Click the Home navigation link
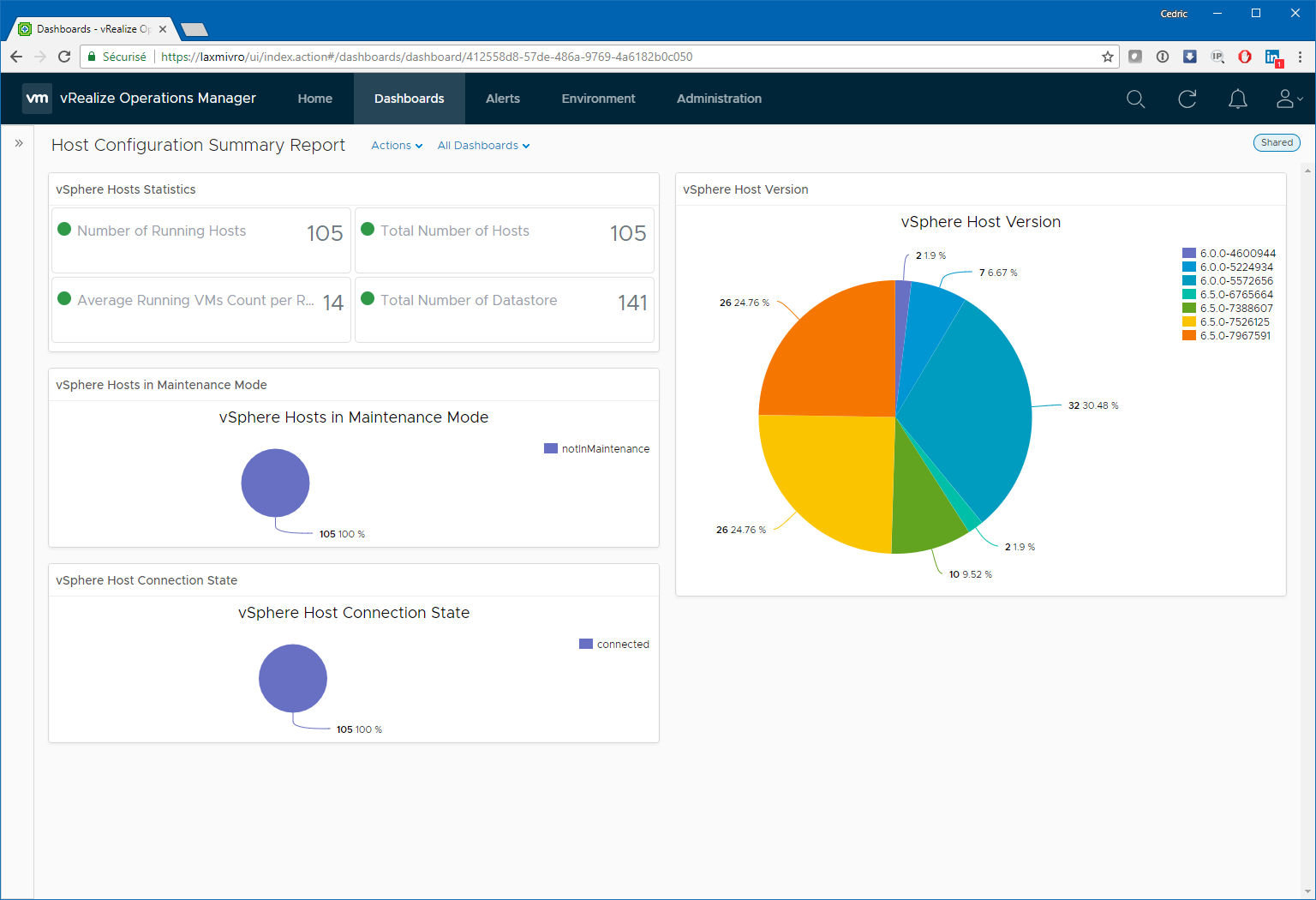 (x=314, y=99)
